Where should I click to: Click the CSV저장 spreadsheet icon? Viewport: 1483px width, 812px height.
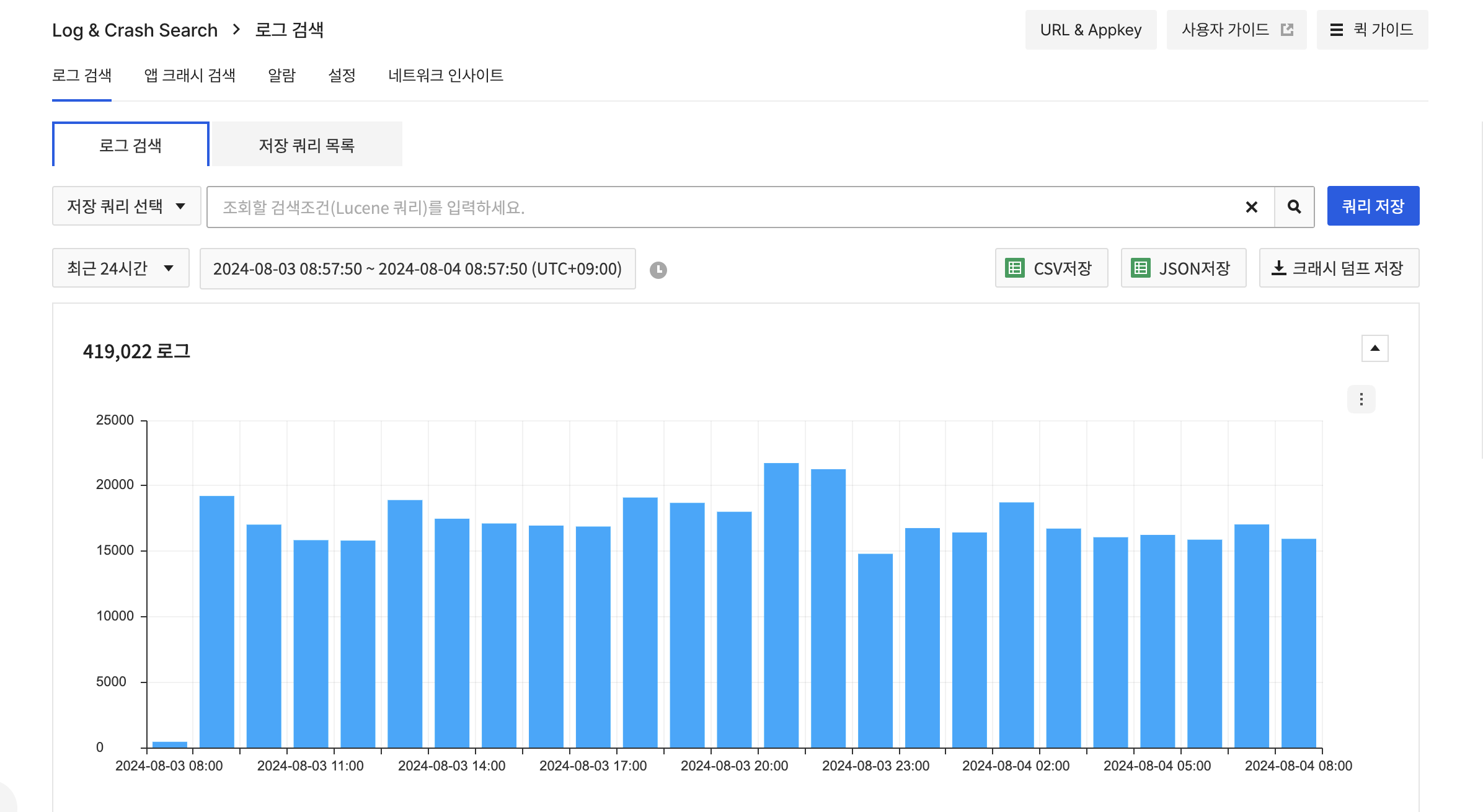(x=1014, y=268)
